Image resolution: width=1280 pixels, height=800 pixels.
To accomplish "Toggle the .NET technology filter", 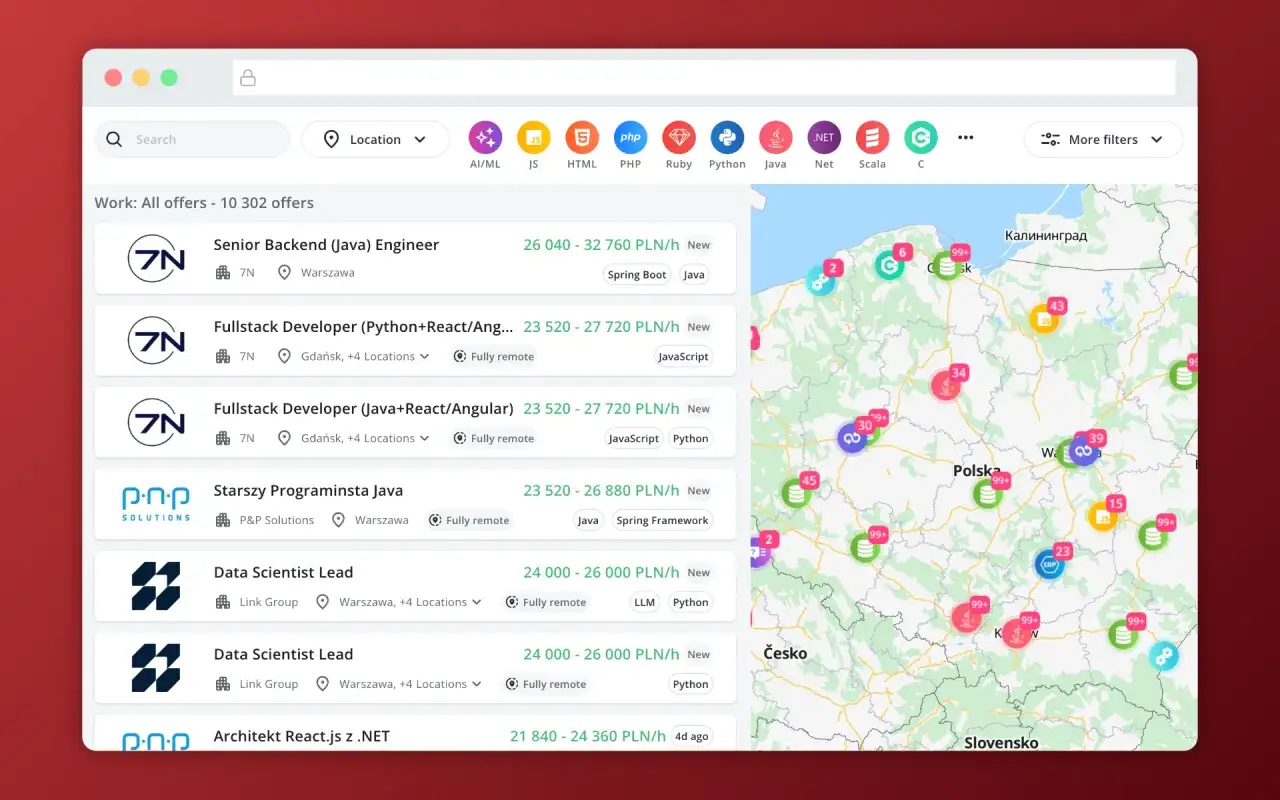I will (823, 136).
